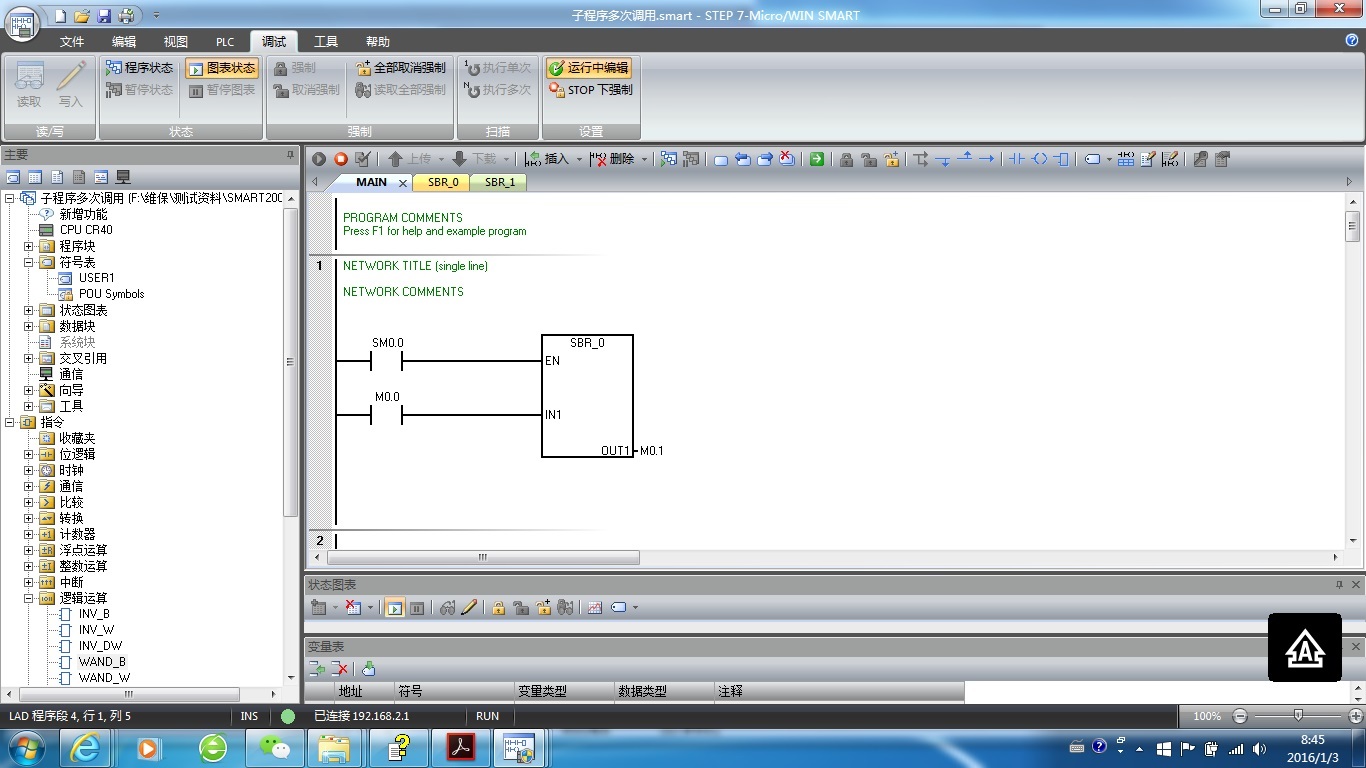
Task: Click the red Stop PLC icon in editor toolbar
Action: 341,159
